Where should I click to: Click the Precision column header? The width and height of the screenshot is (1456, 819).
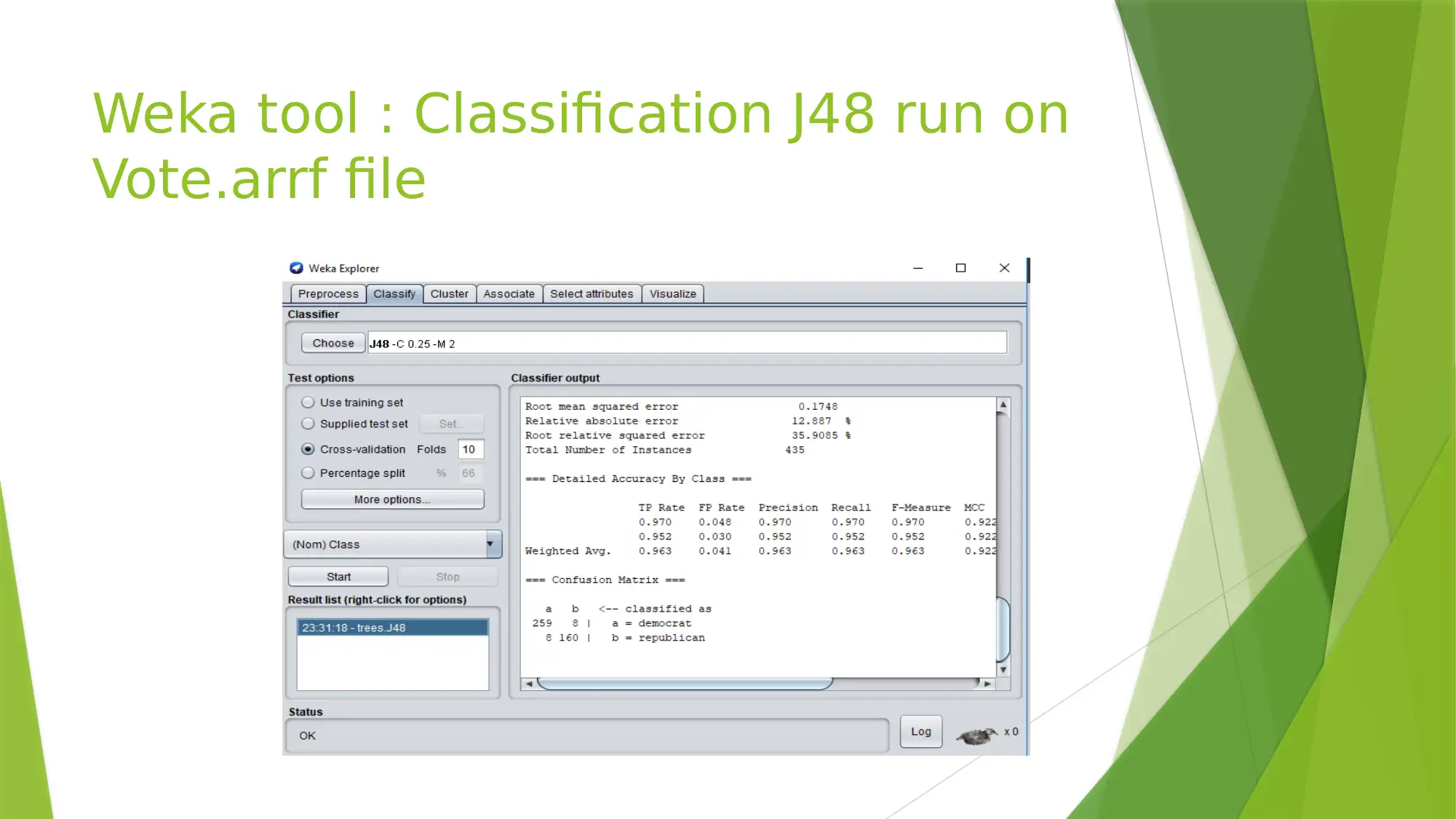[788, 507]
